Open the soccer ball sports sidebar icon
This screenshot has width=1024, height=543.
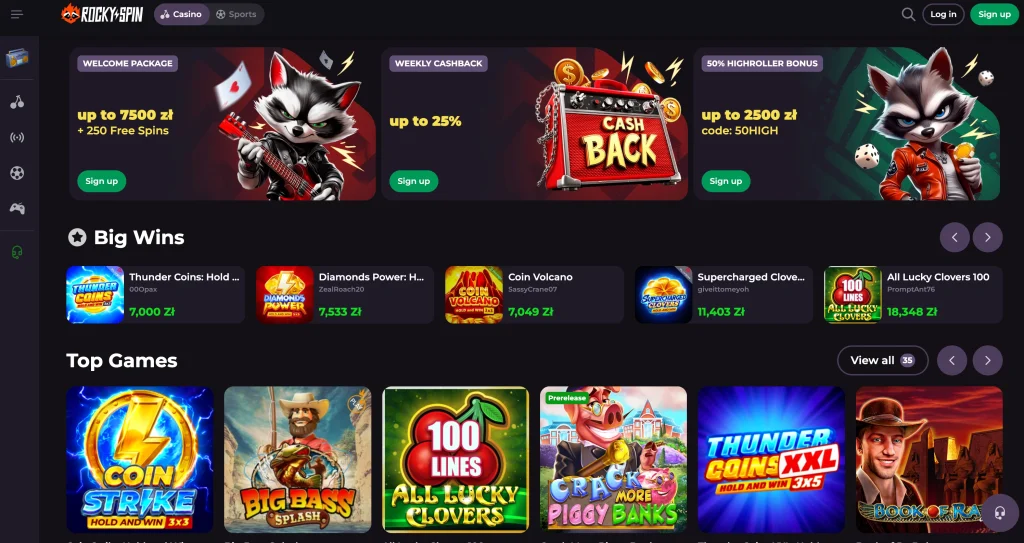click(x=17, y=173)
